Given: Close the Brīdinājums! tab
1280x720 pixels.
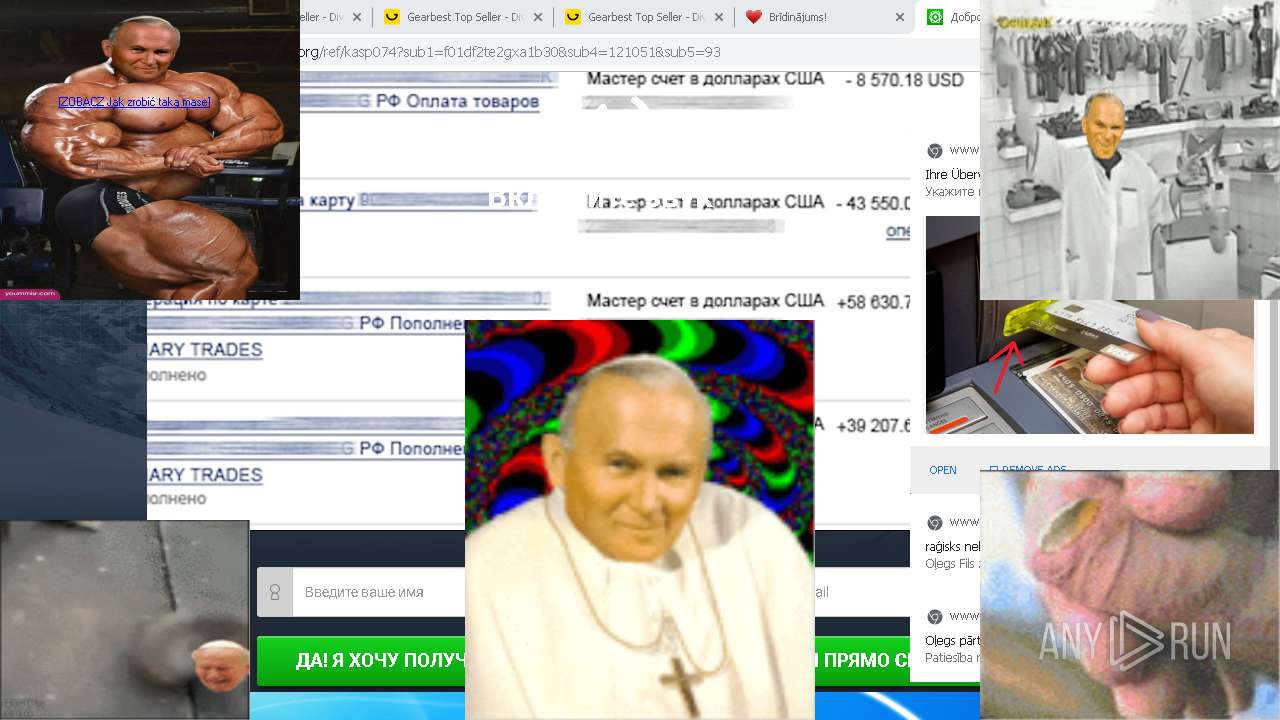Looking at the screenshot, I should tap(900, 17).
